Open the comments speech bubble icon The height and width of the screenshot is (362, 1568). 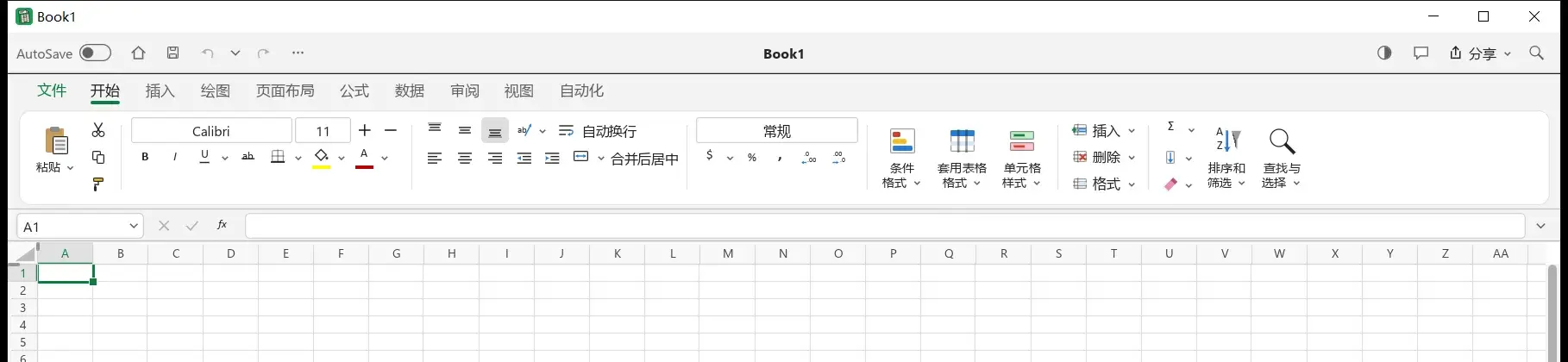coord(1421,53)
